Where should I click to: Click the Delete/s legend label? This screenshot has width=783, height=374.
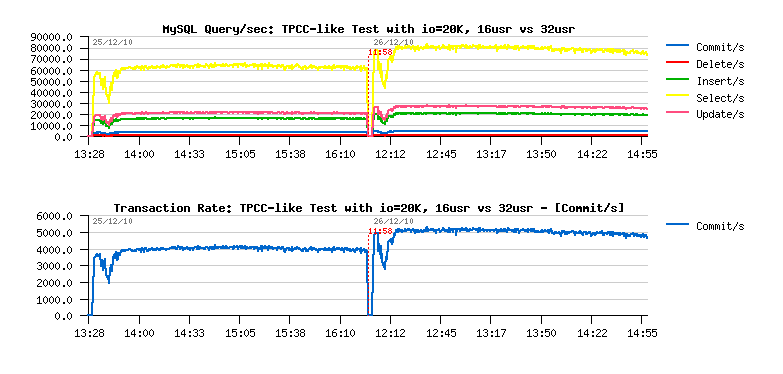(x=720, y=64)
